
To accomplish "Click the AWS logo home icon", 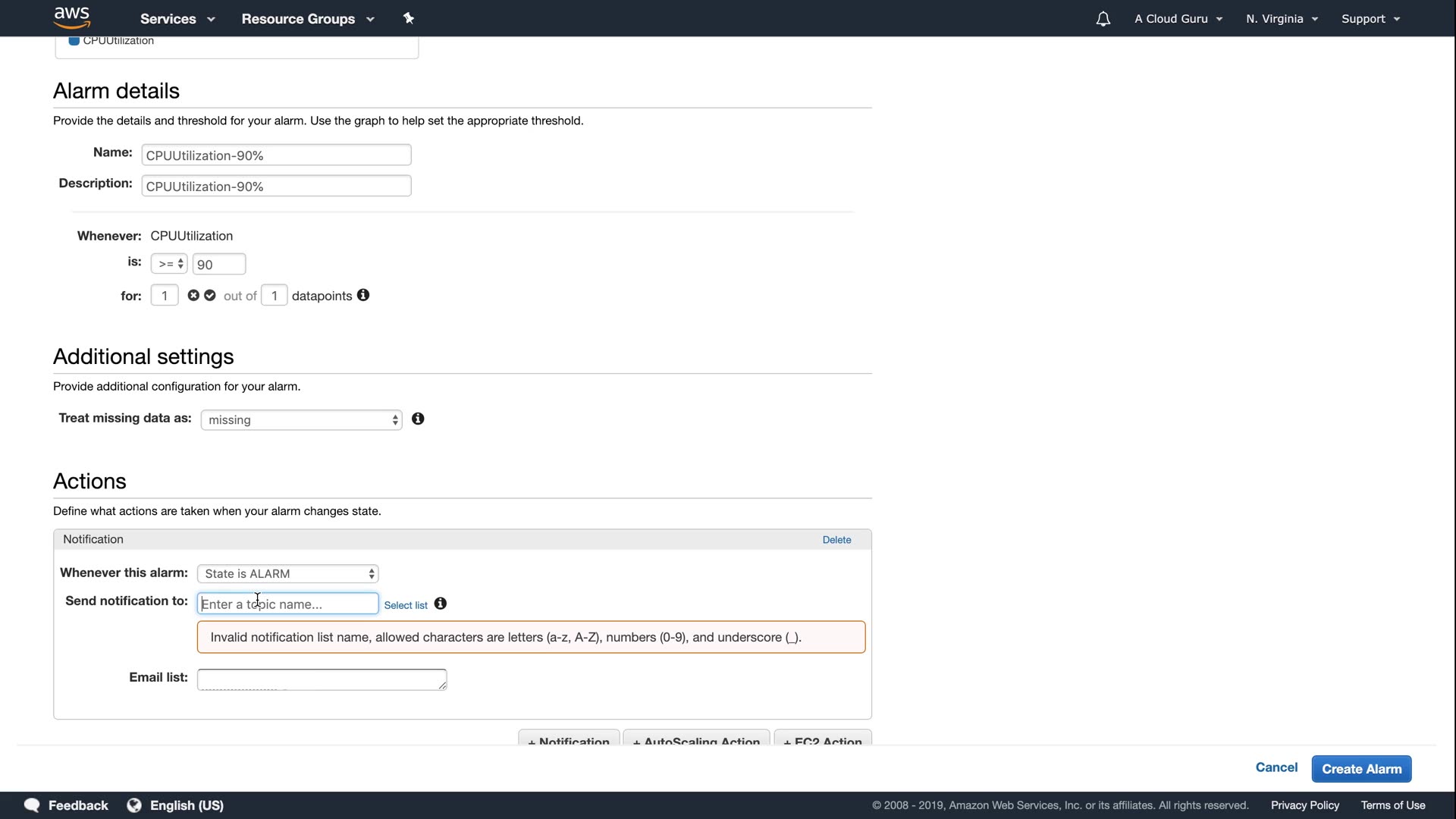I will [72, 17].
